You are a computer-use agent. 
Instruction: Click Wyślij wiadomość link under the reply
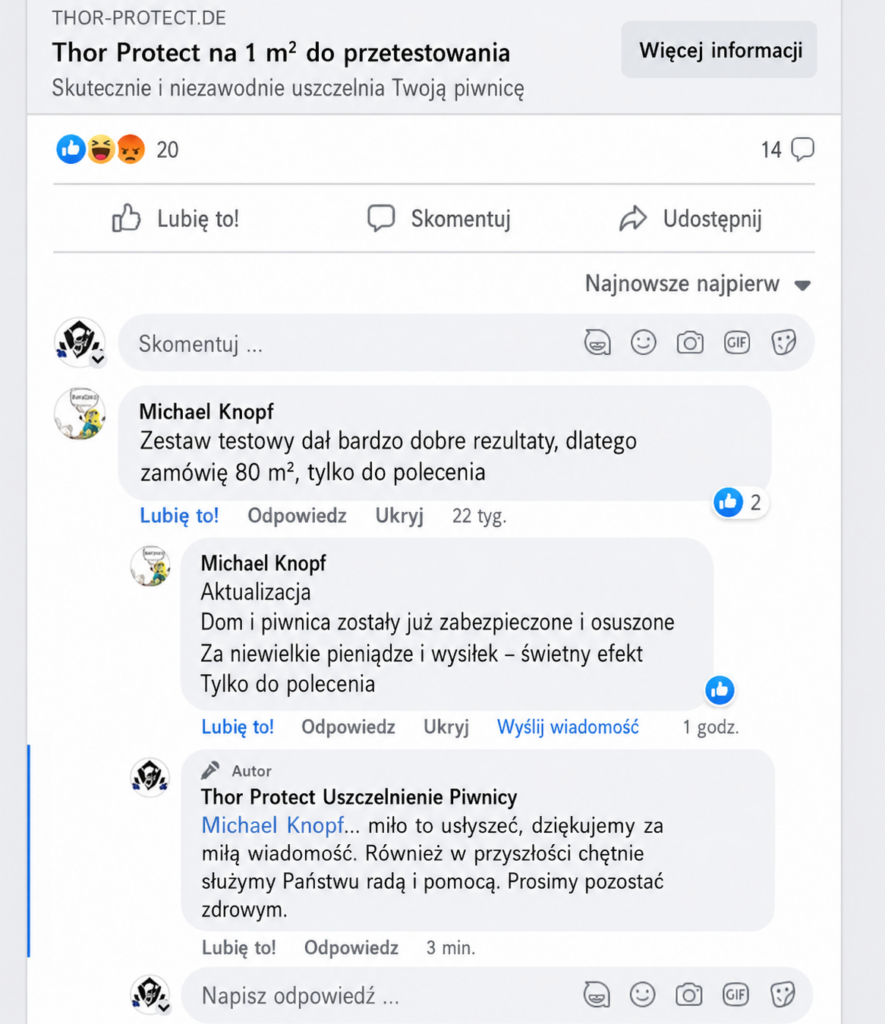[x=568, y=727]
